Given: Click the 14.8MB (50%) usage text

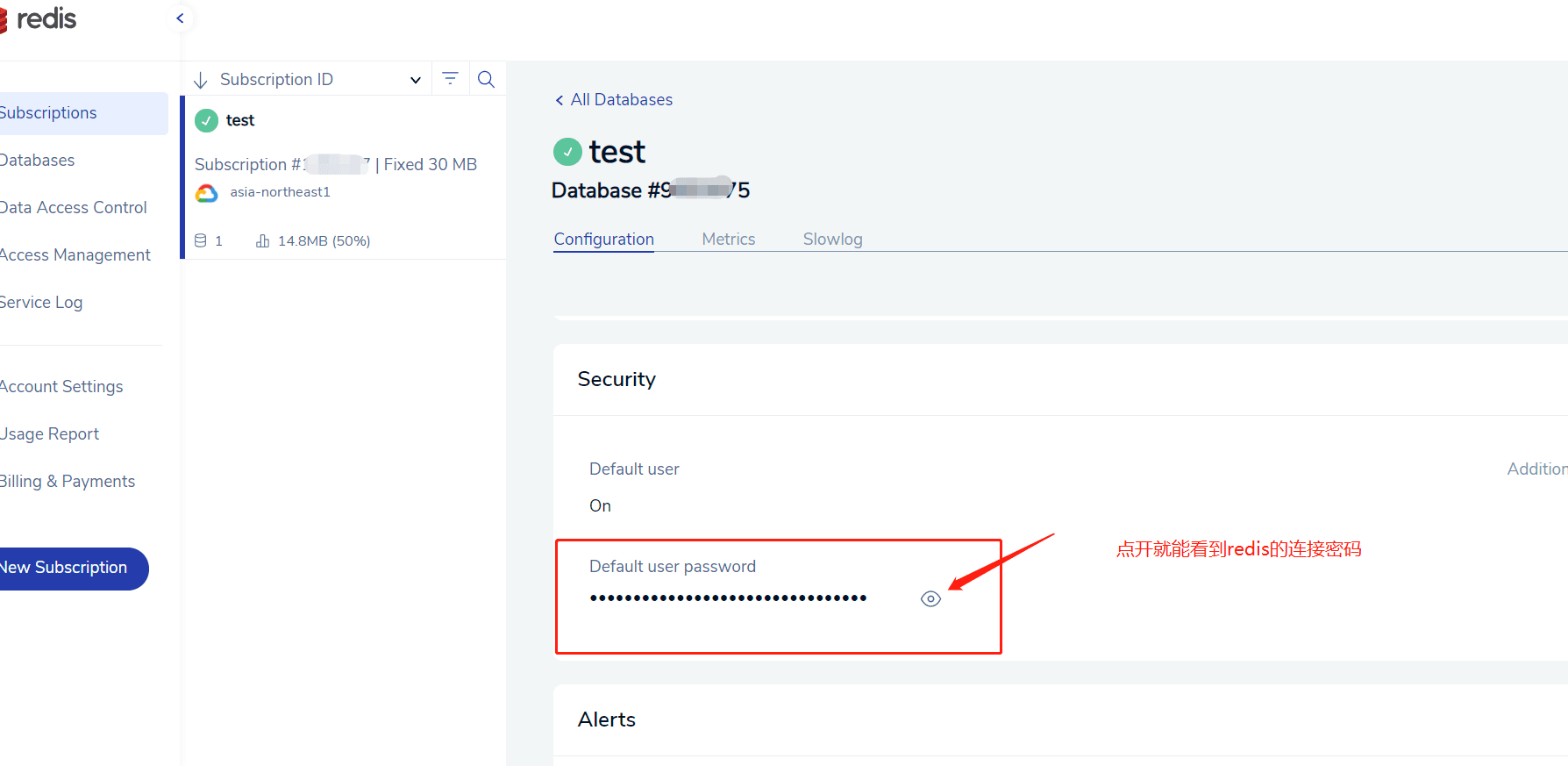Looking at the screenshot, I should point(324,241).
